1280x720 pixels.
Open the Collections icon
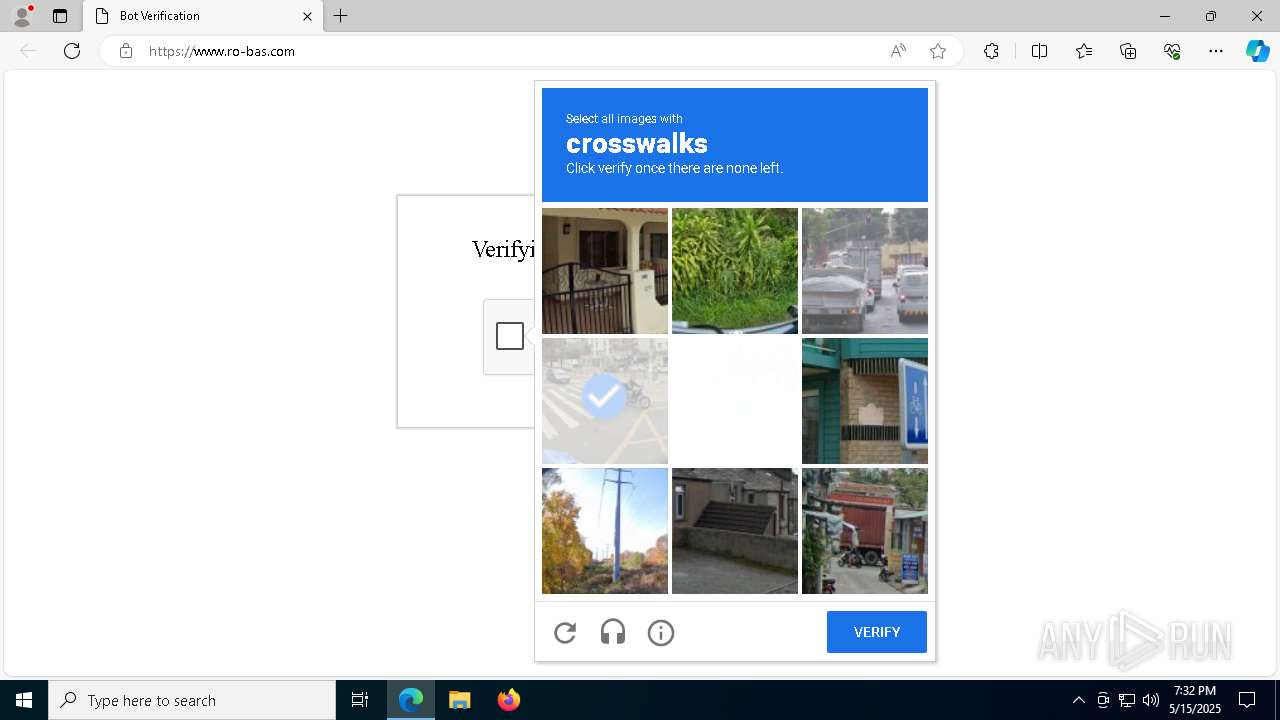[x=1128, y=51]
